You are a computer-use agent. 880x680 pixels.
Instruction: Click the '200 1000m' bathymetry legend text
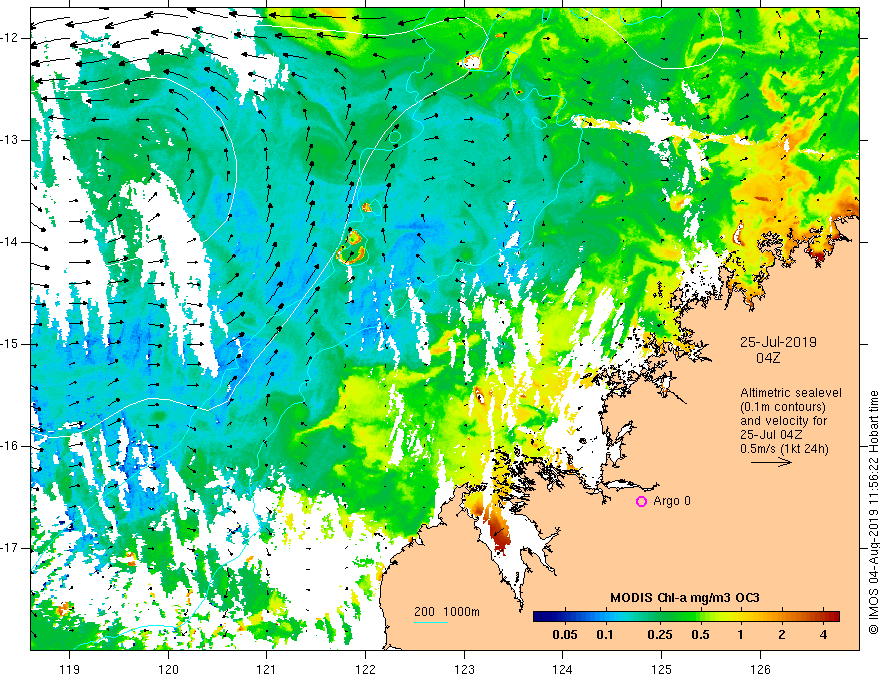pyautogui.click(x=447, y=612)
